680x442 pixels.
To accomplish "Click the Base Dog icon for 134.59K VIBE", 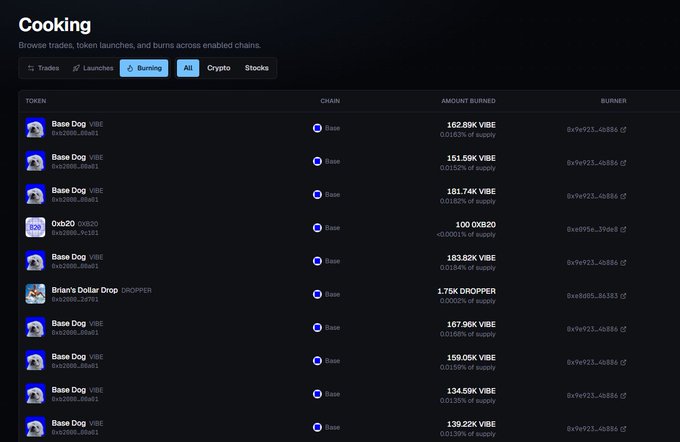I will pos(35,394).
